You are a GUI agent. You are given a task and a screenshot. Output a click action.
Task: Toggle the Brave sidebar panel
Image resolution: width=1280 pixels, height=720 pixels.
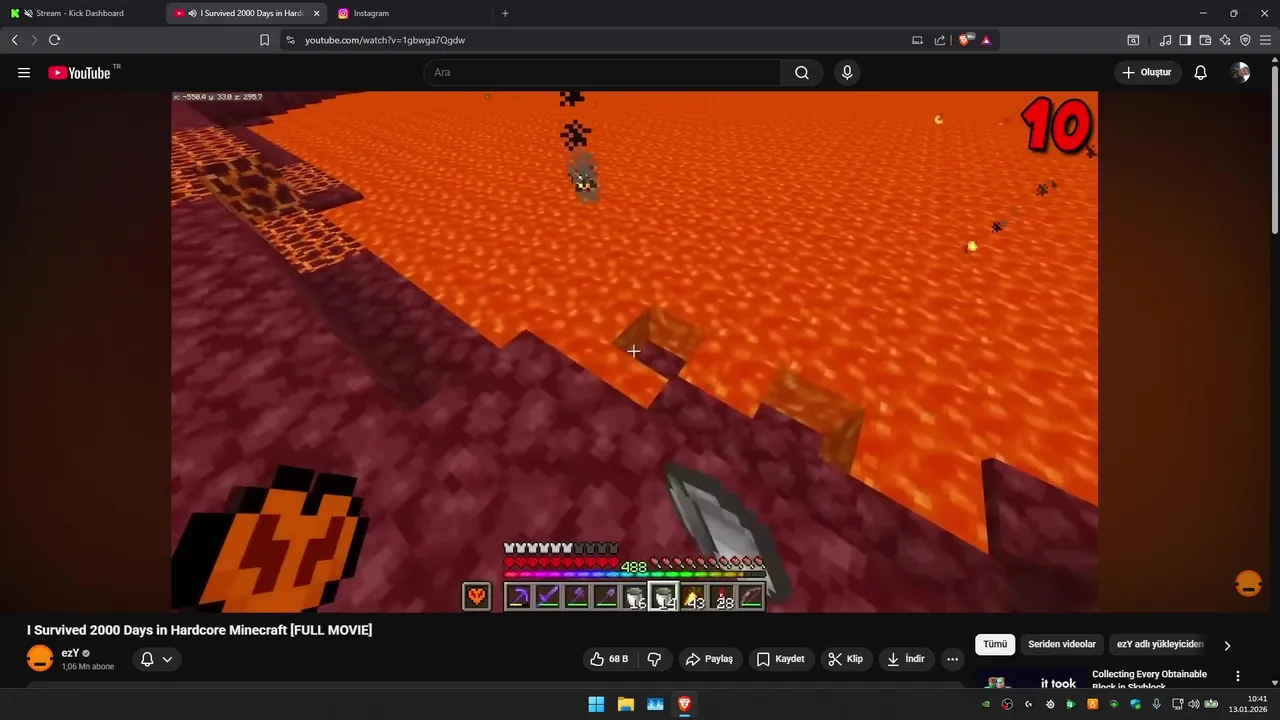[x=1185, y=40]
